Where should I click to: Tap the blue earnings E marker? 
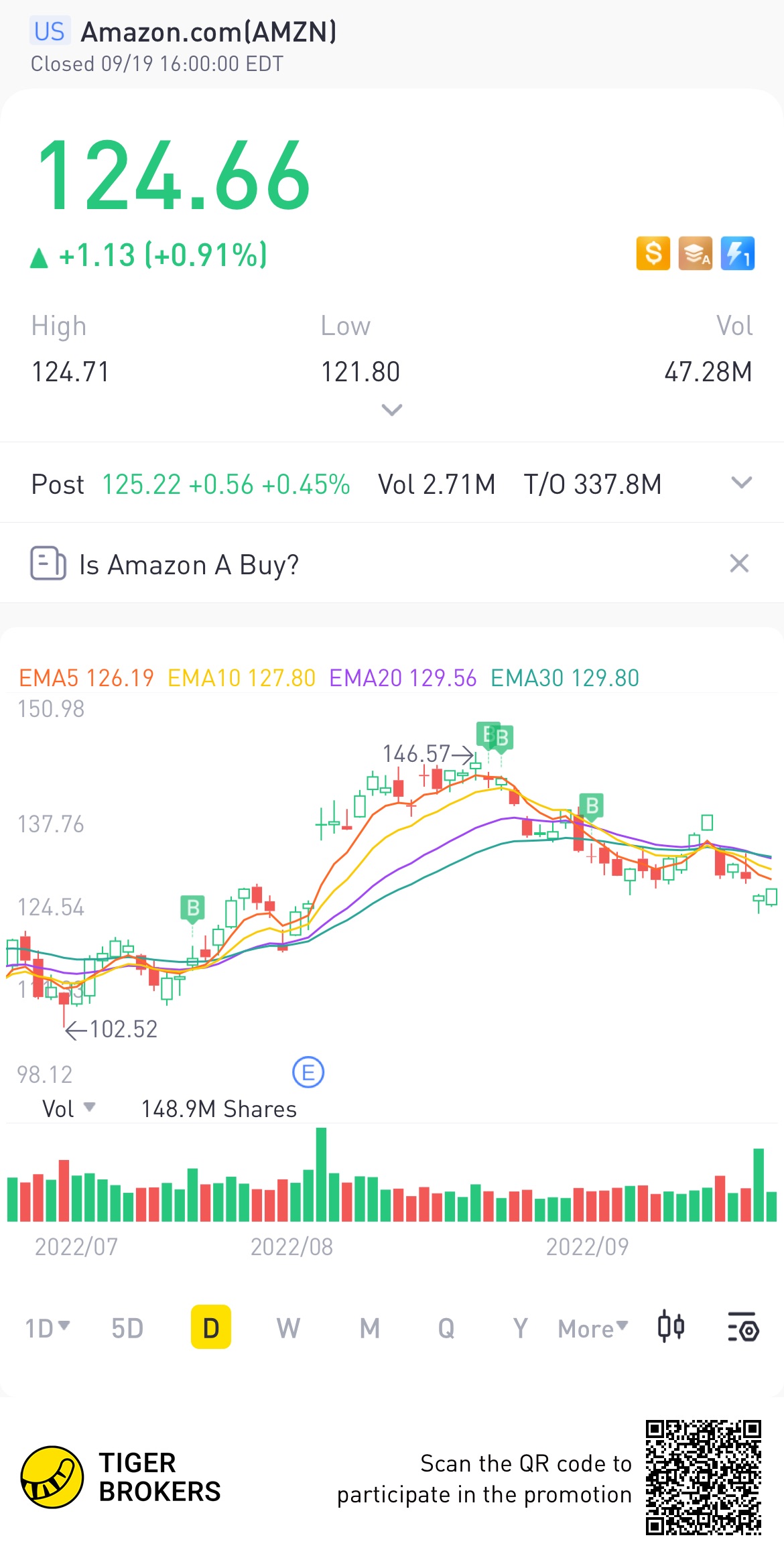[308, 1073]
